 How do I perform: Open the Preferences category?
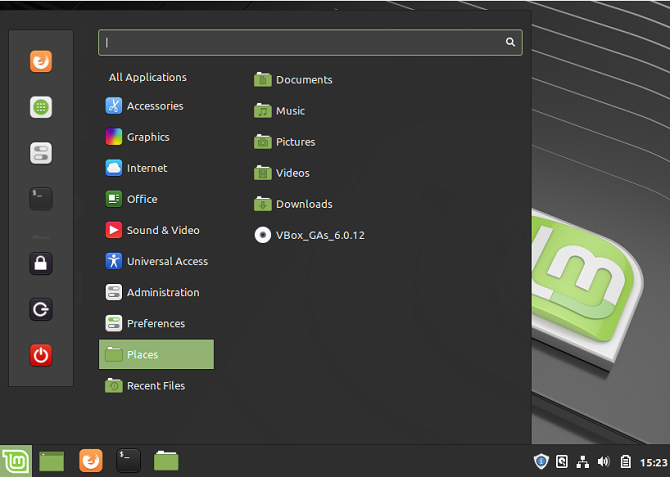(156, 324)
